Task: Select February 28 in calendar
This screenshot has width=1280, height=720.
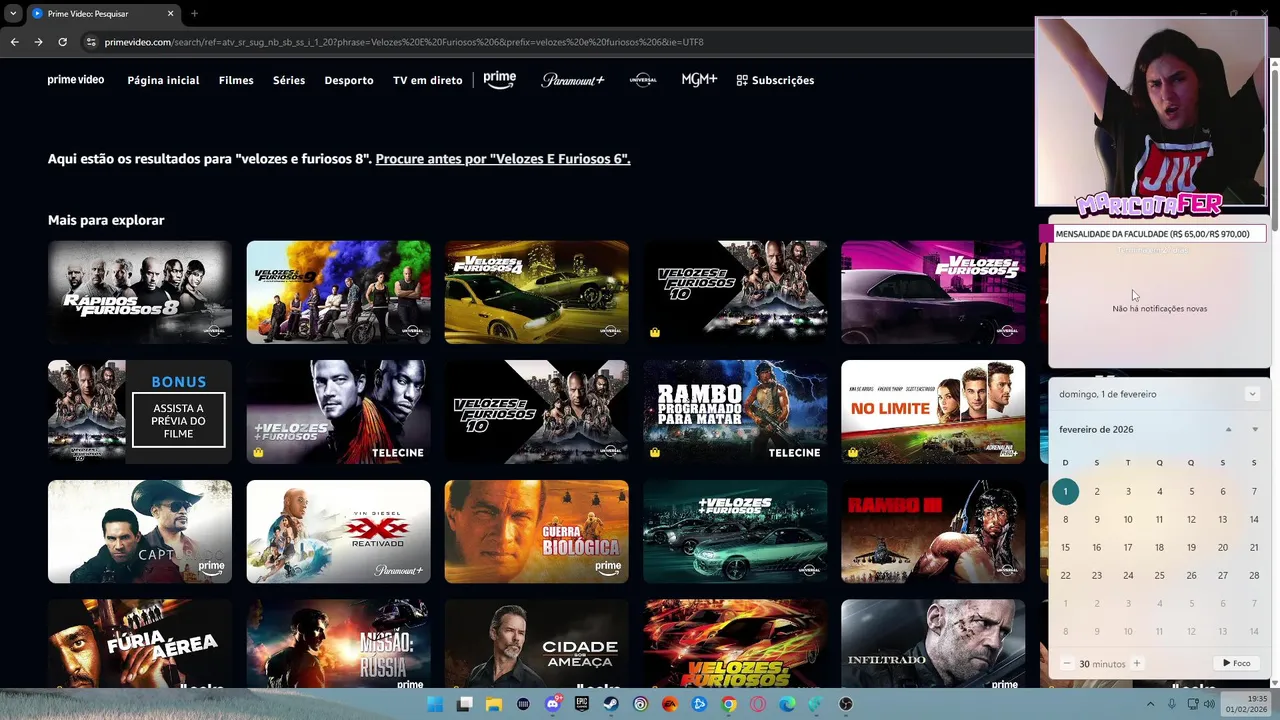Action: [1254, 575]
